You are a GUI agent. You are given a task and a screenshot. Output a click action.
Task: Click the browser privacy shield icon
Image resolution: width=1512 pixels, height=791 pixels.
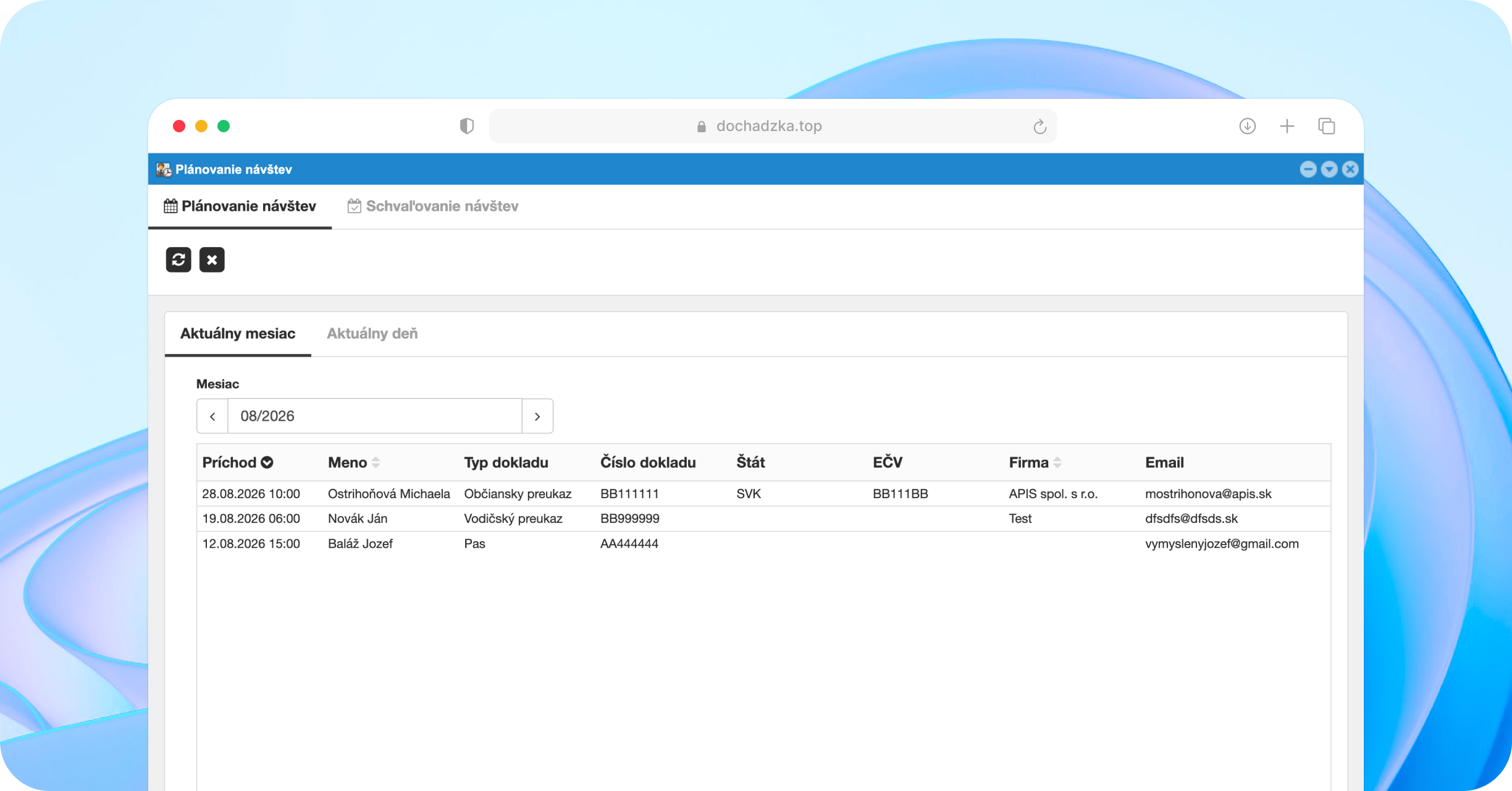tap(467, 126)
